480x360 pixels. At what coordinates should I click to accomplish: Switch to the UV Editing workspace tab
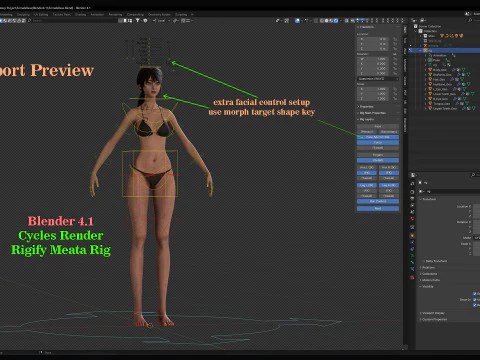(x=41, y=14)
